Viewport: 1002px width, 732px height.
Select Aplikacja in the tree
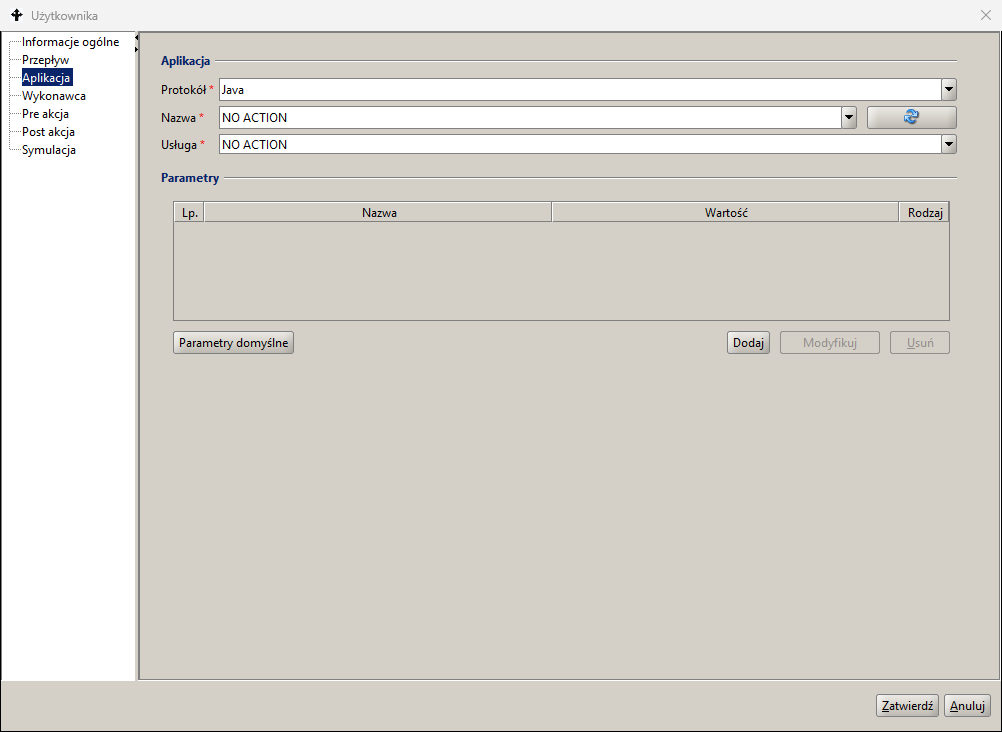(46, 78)
